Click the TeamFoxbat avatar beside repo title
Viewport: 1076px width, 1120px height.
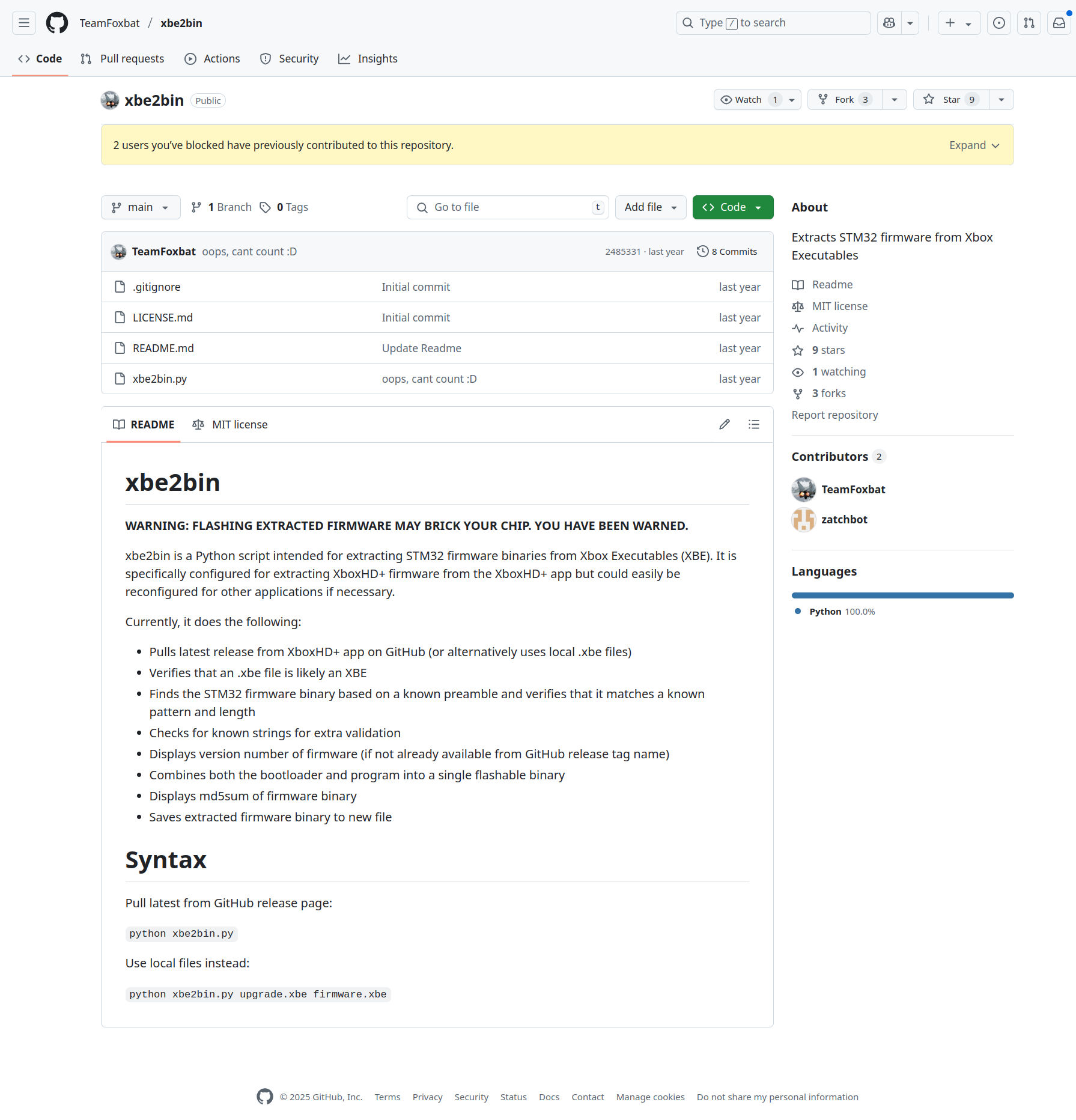pyautogui.click(x=110, y=100)
